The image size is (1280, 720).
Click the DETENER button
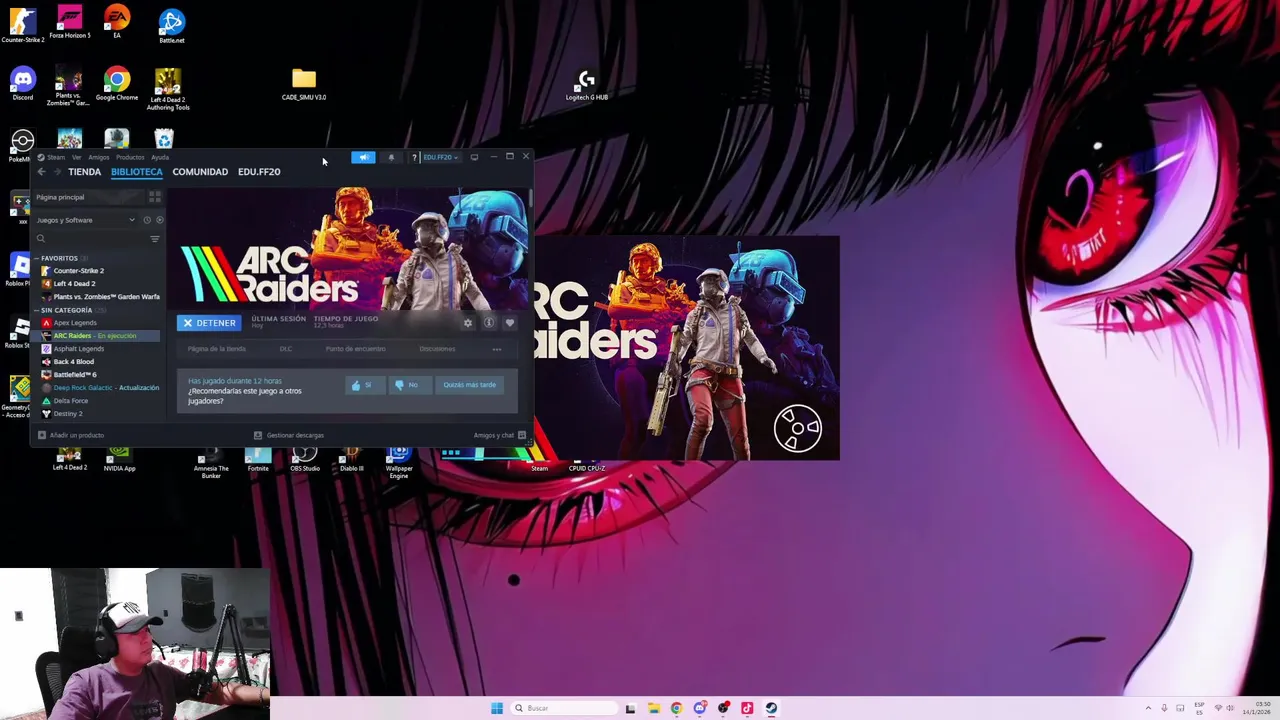(209, 323)
